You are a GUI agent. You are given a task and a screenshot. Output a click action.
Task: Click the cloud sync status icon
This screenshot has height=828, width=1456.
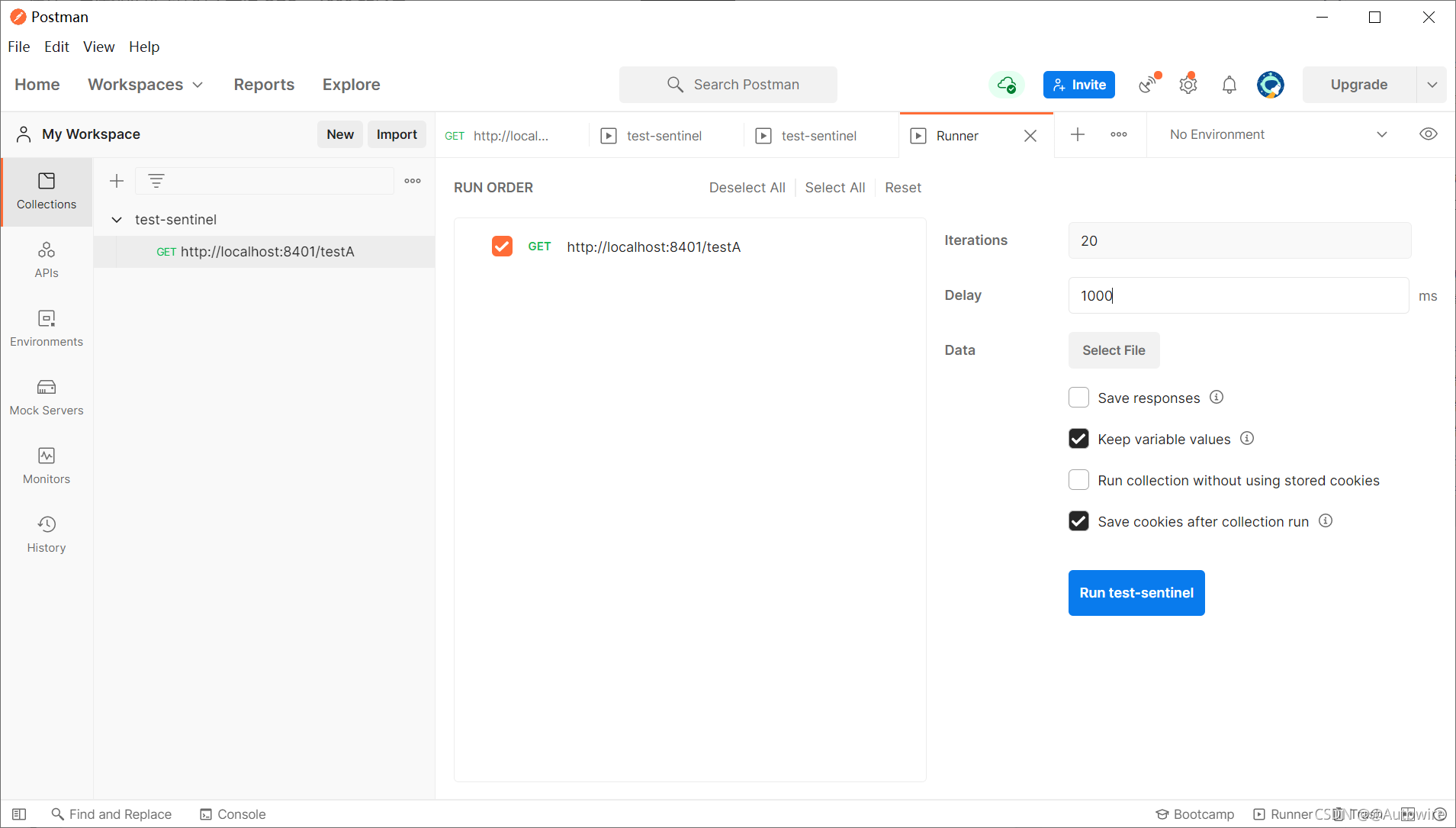coord(1007,85)
